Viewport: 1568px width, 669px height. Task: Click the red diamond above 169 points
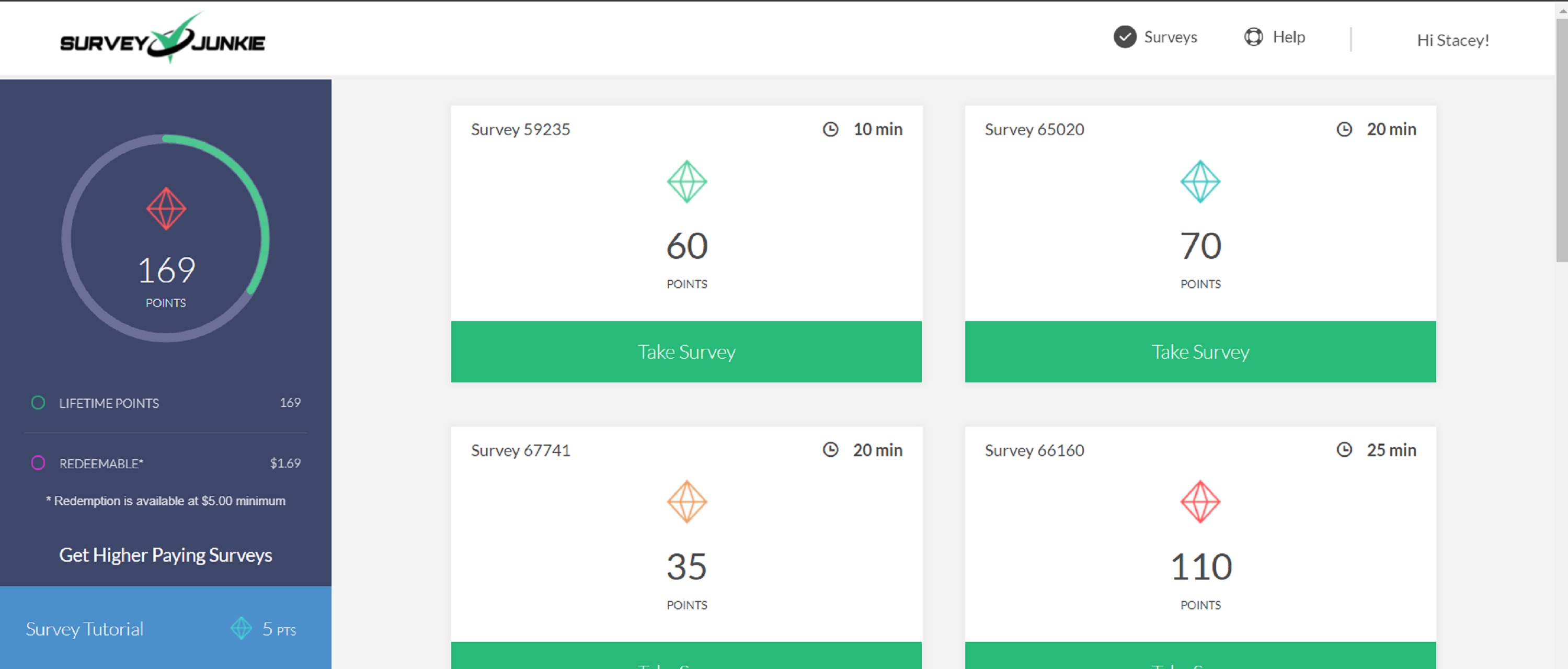point(166,209)
